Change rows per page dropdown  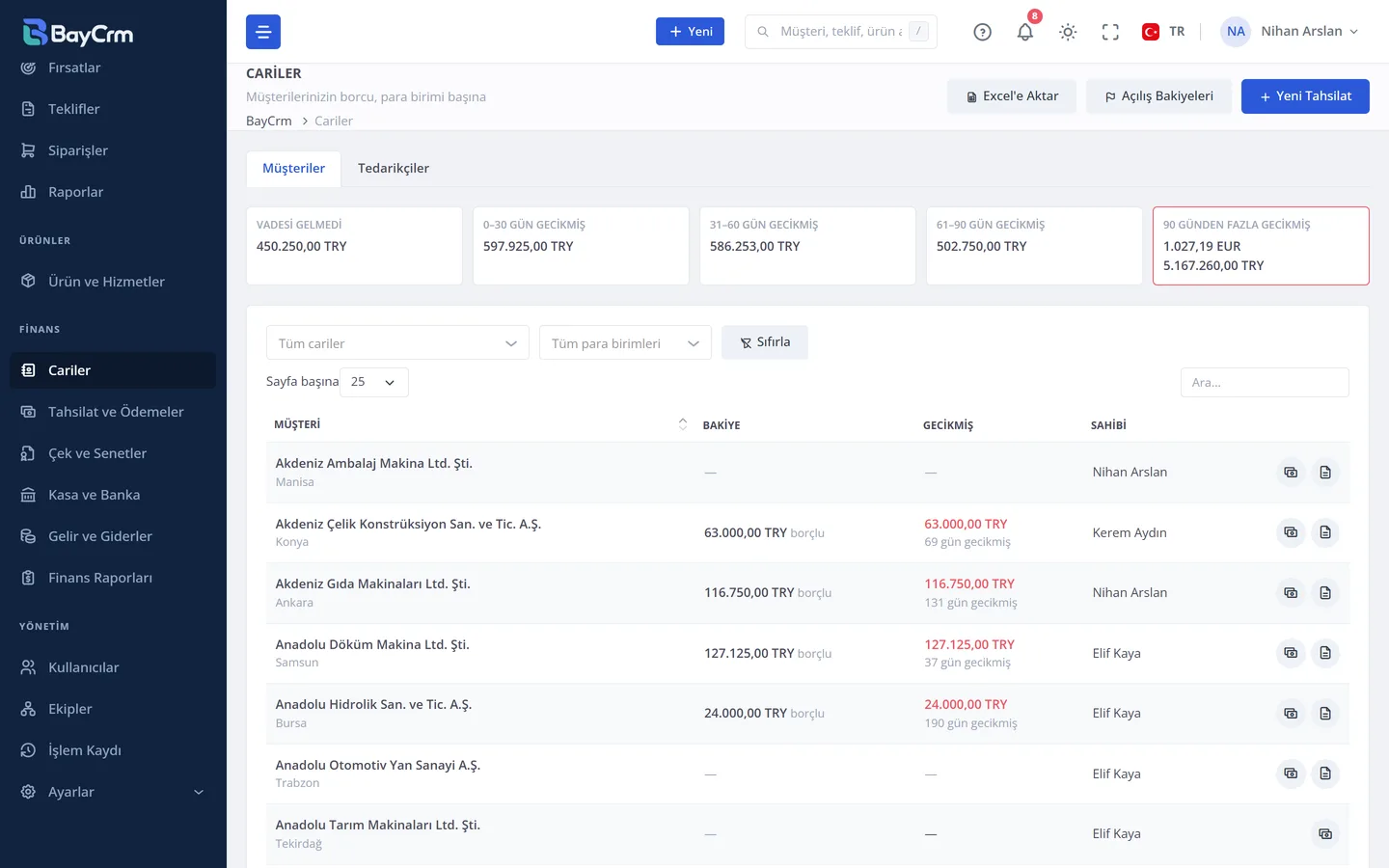coord(374,382)
